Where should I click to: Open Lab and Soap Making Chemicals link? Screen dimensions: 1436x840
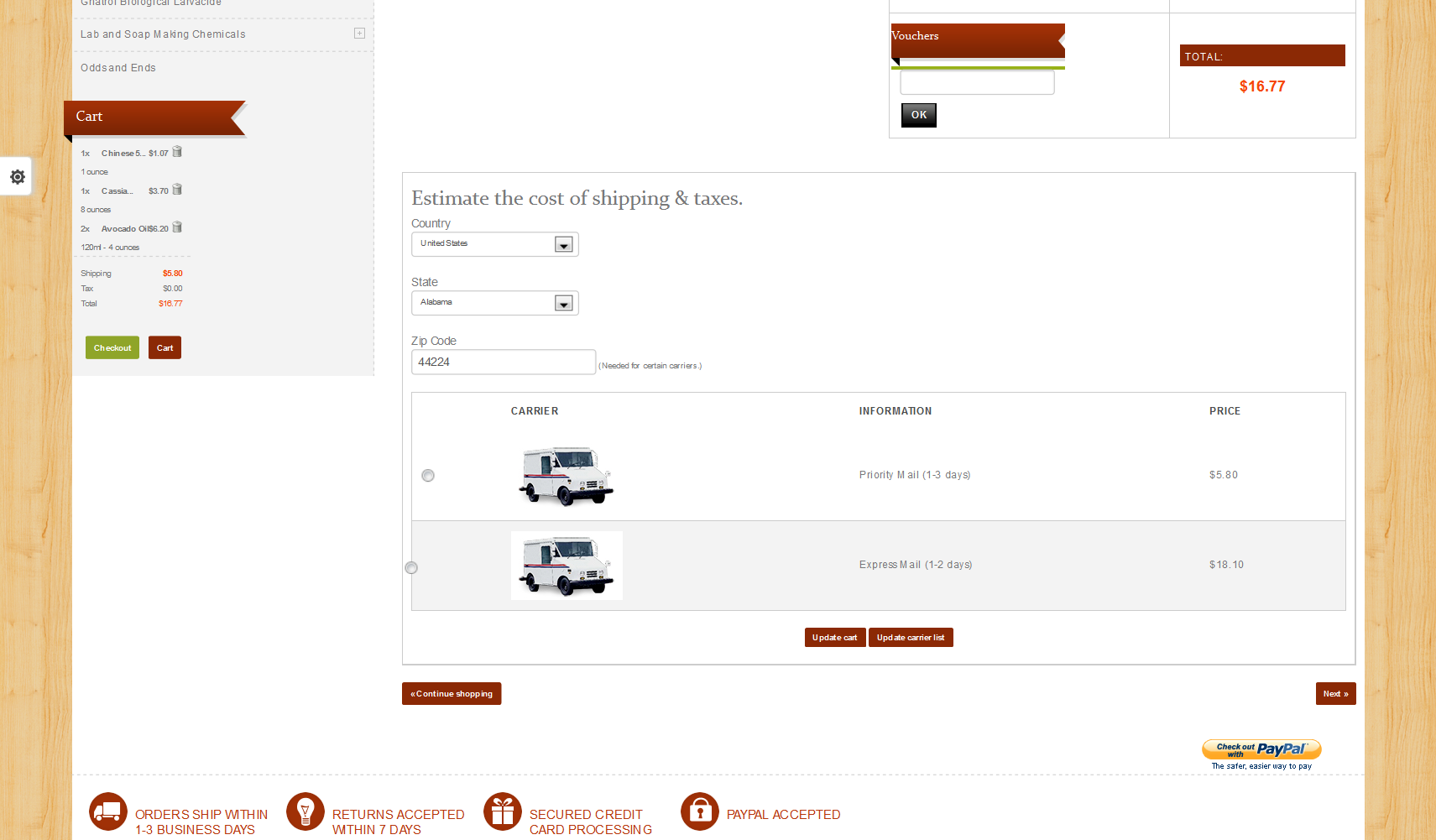coord(163,34)
